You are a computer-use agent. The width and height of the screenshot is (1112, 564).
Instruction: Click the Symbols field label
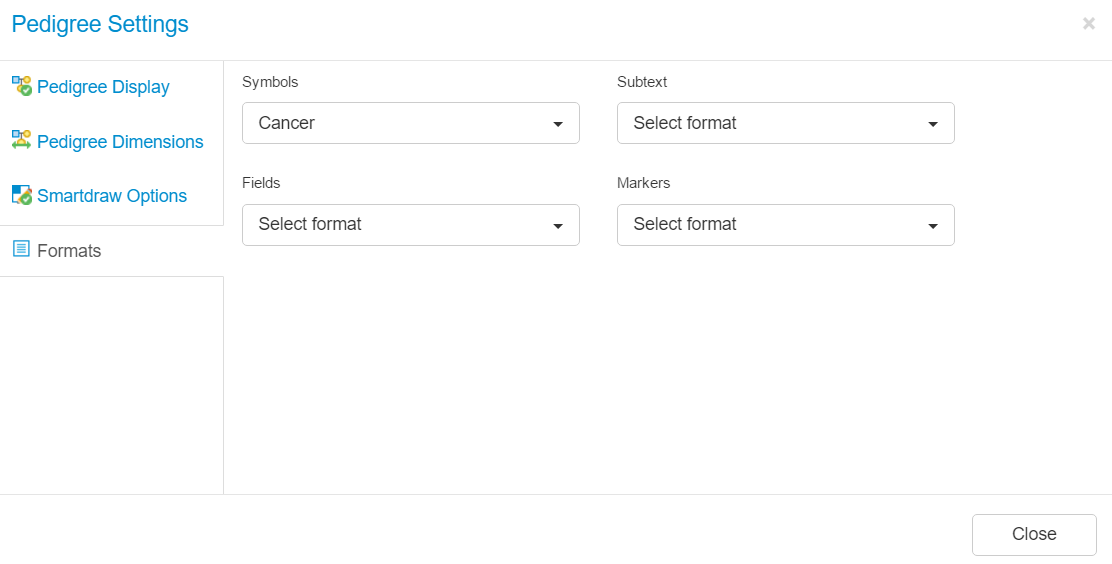tap(270, 82)
